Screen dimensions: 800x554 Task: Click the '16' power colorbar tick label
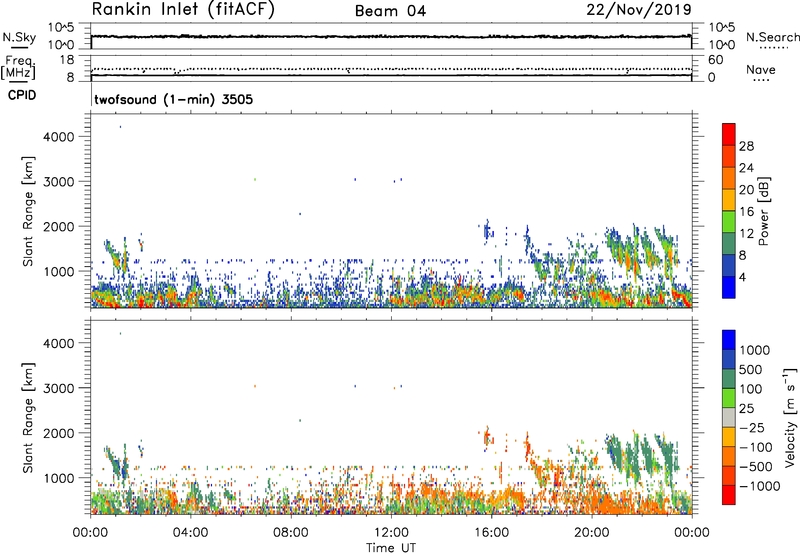coord(746,212)
